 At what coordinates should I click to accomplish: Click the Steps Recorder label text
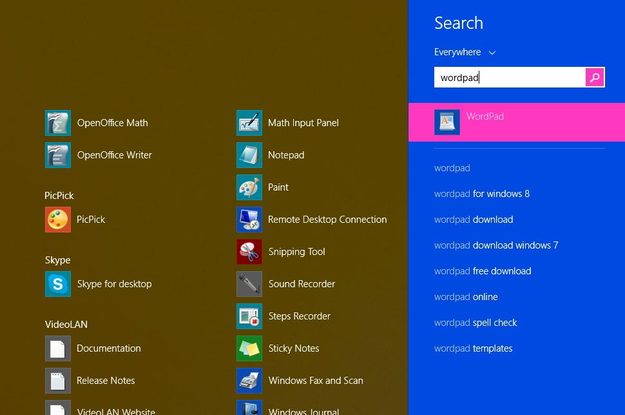click(299, 316)
